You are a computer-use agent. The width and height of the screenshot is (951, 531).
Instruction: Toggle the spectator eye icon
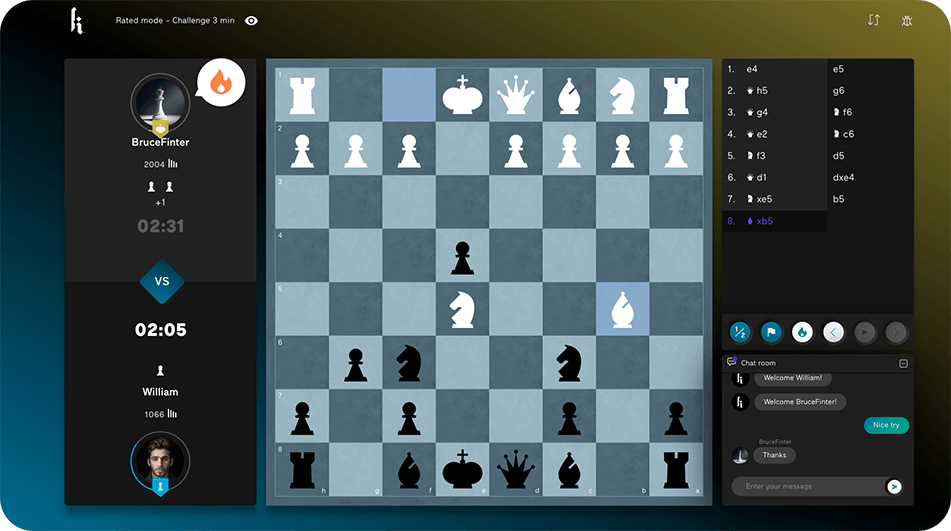pos(251,20)
